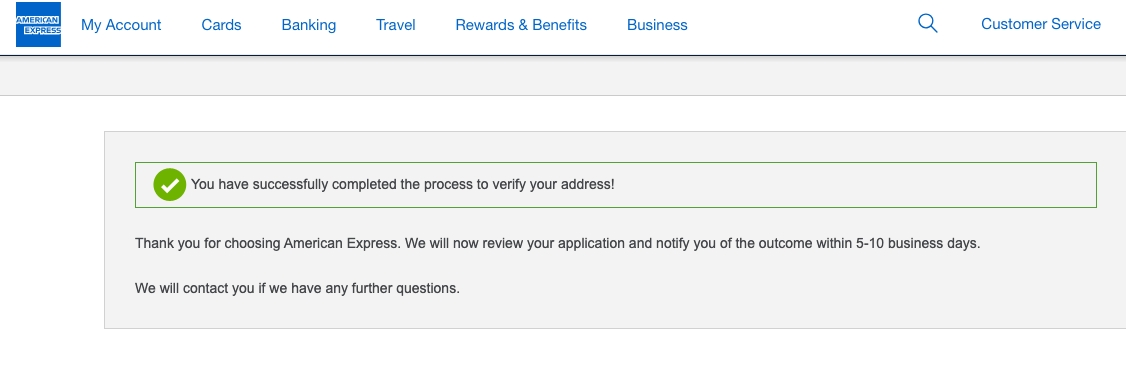Select the Business menu item
Screen dimensions: 1126x371
pos(657,25)
